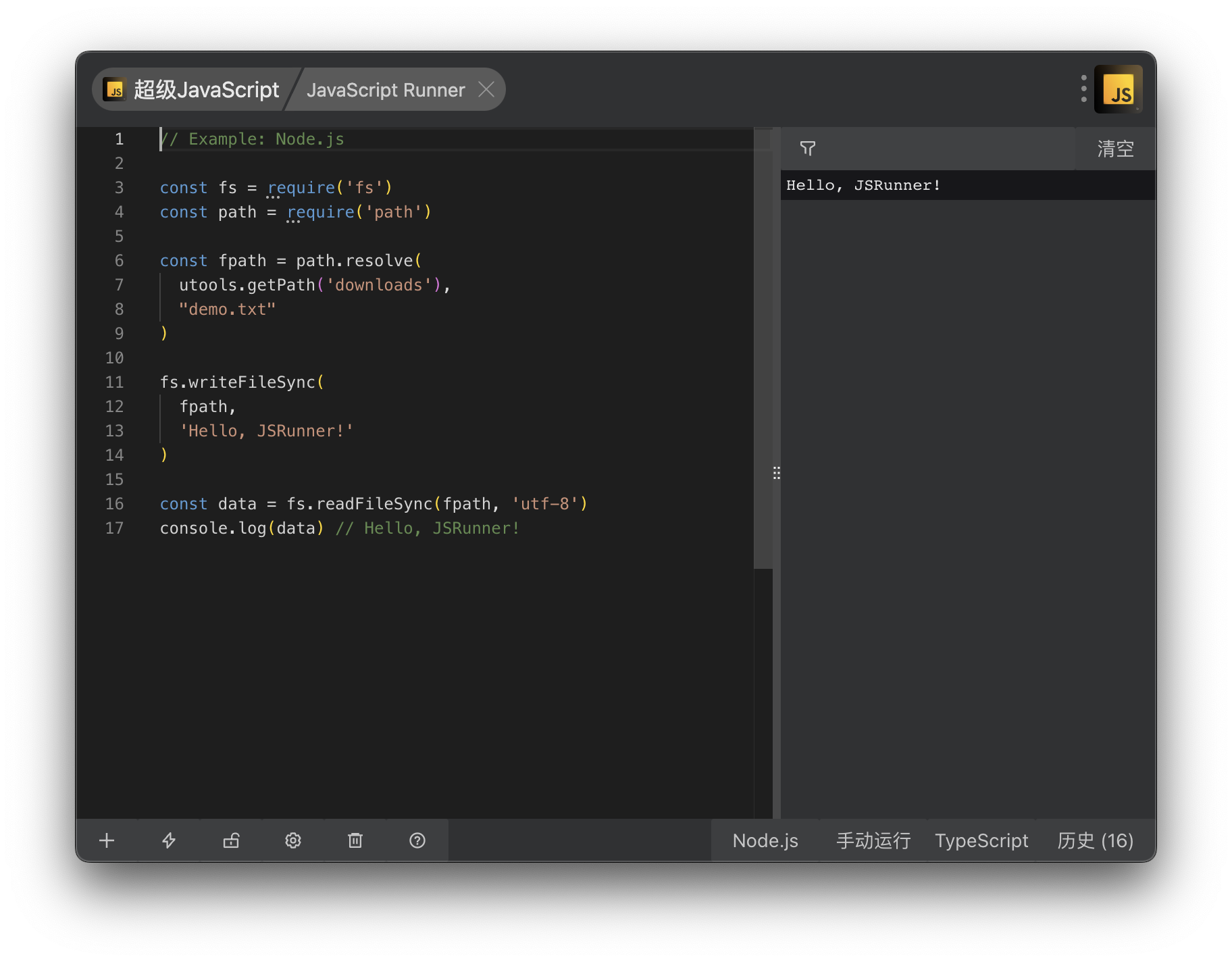The width and height of the screenshot is (1232, 962).
Task: Click the plus icon to add new script
Action: (x=107, y=840)
